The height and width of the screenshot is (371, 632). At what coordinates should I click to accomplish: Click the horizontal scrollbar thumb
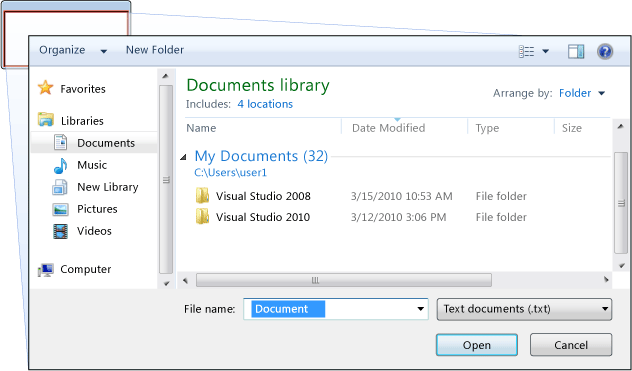344,280
